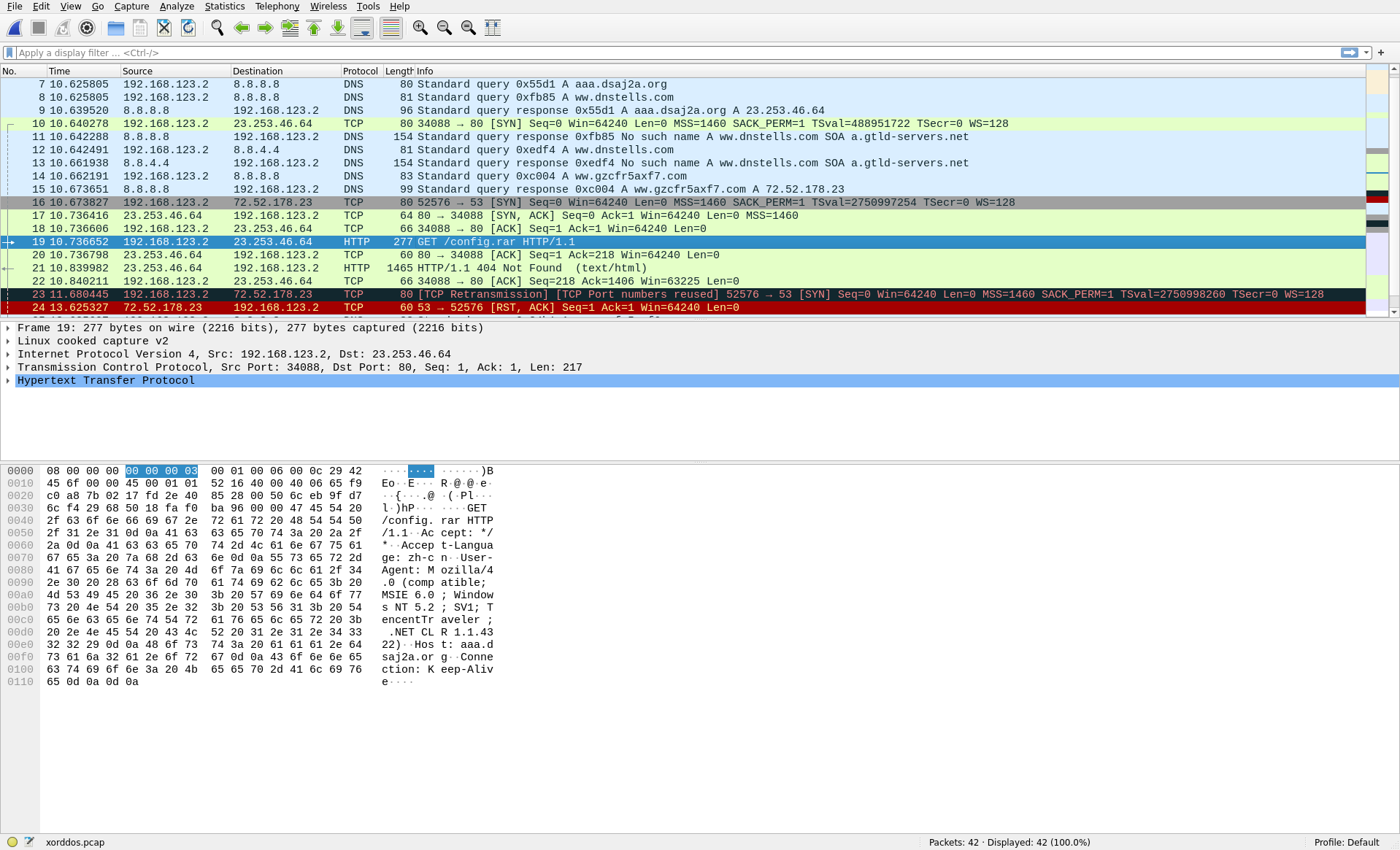The image size is (1400, 850).
Task: Toggle packet colorization using coloring rules
Action: pyautogui.click(x=391, y=28)
